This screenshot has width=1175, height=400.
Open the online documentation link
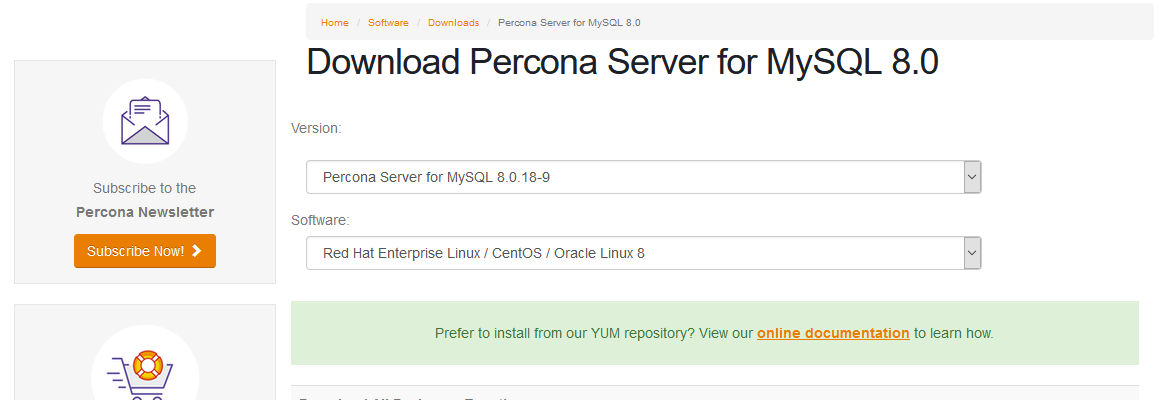pos(833,333)
